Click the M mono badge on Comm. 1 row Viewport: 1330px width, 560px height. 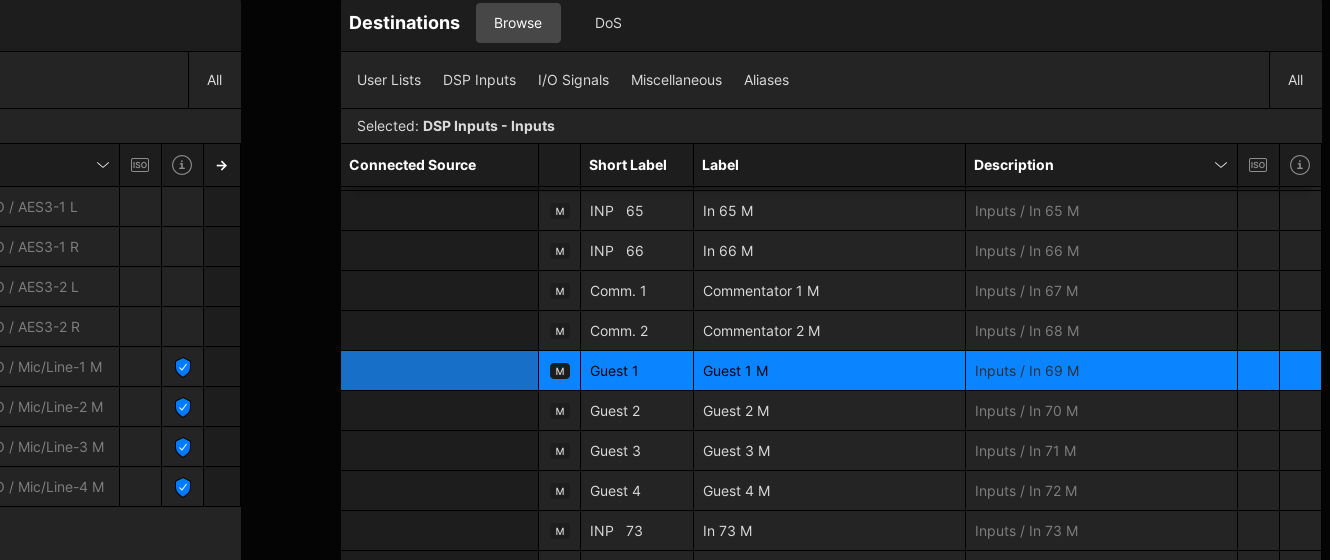[x=560, y=291]
